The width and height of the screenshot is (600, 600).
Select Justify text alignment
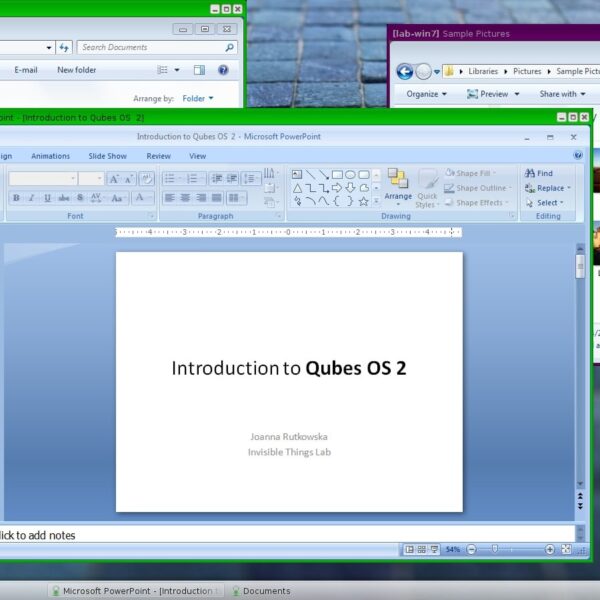pos(217,198)
